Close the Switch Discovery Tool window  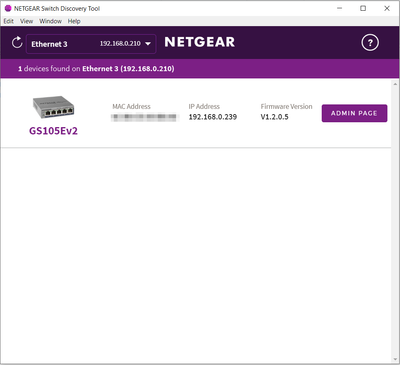click(387, 8)
